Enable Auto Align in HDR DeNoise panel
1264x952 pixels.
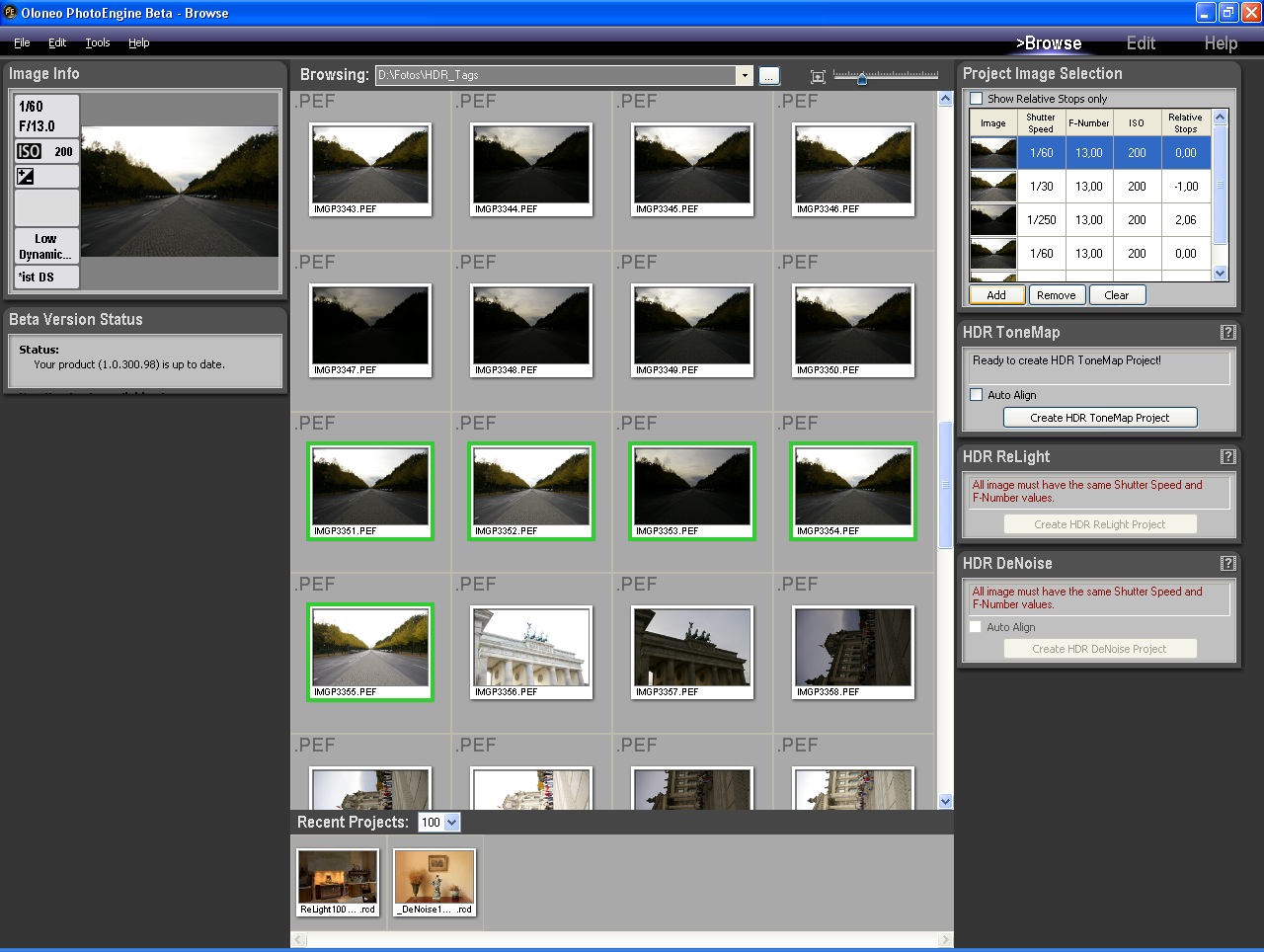976,626
